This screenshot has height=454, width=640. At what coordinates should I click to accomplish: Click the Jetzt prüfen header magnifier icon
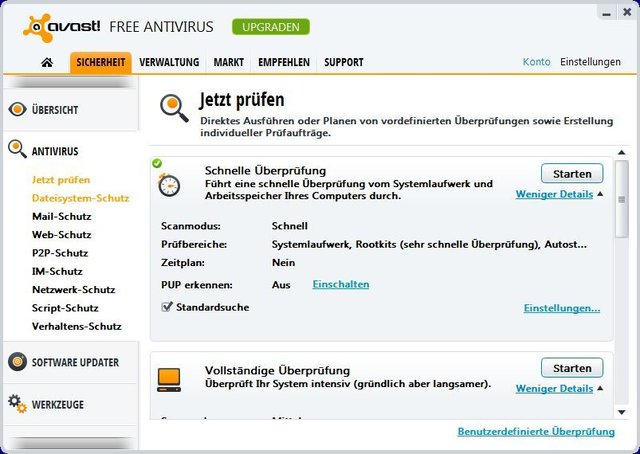tap(174, 108)
